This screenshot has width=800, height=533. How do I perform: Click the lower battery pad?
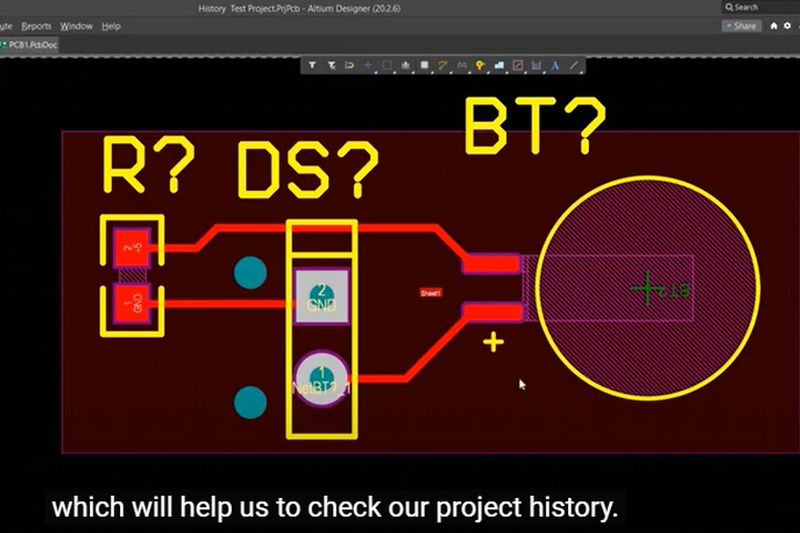[493, 312]
